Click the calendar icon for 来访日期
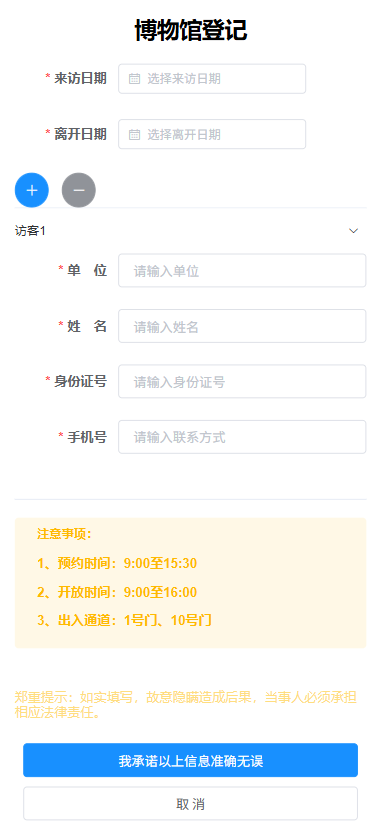Screen dimensions: 384x835 pos(135,79)
